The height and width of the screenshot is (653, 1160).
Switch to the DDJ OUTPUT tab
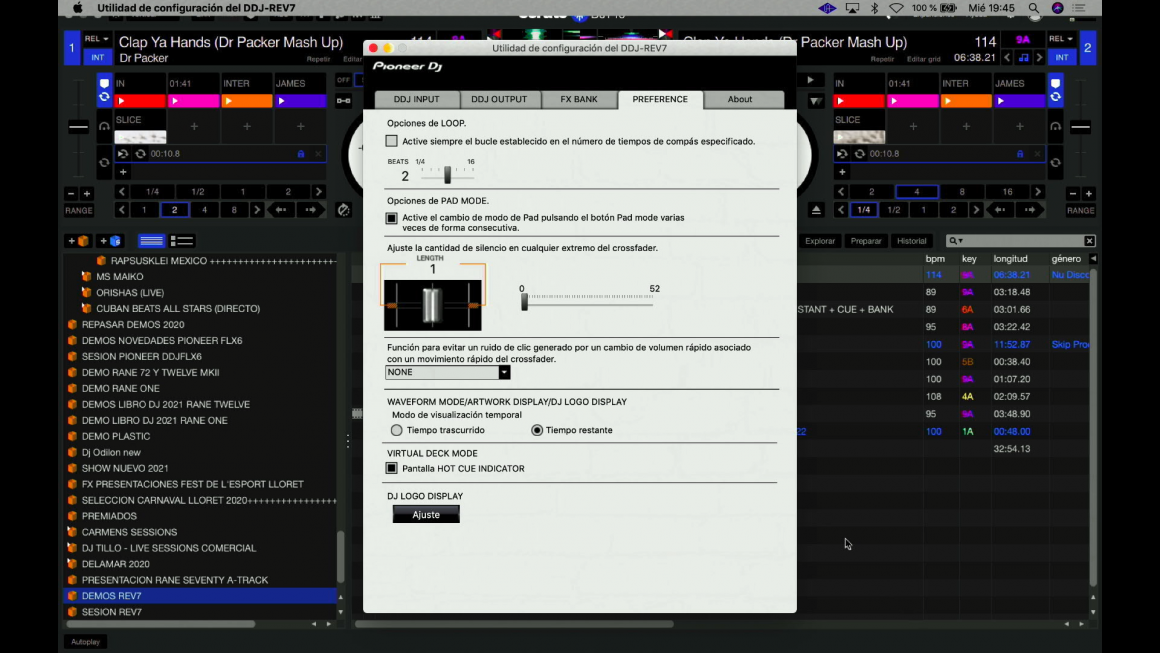[499, 99]
